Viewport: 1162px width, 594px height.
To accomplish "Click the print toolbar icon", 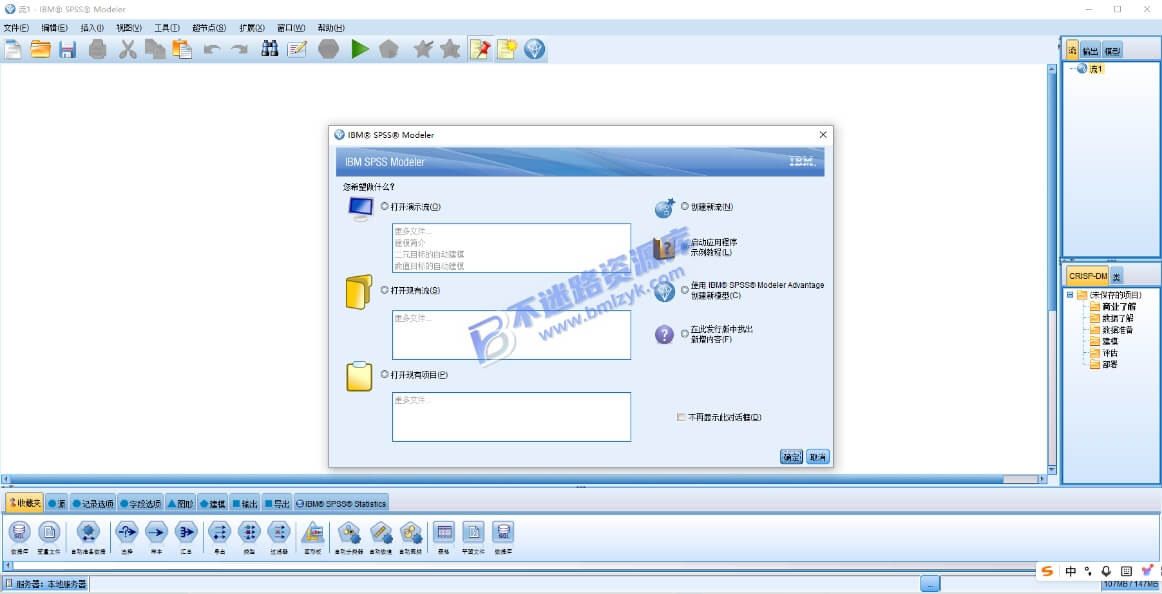I will 98,50.
